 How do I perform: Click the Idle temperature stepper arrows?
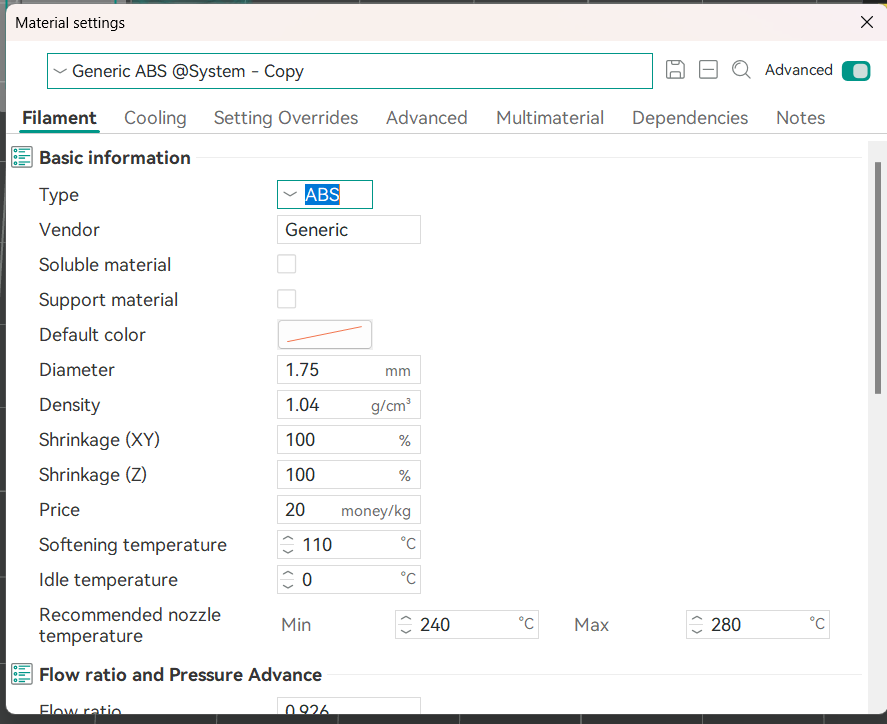tap(288, 580)
